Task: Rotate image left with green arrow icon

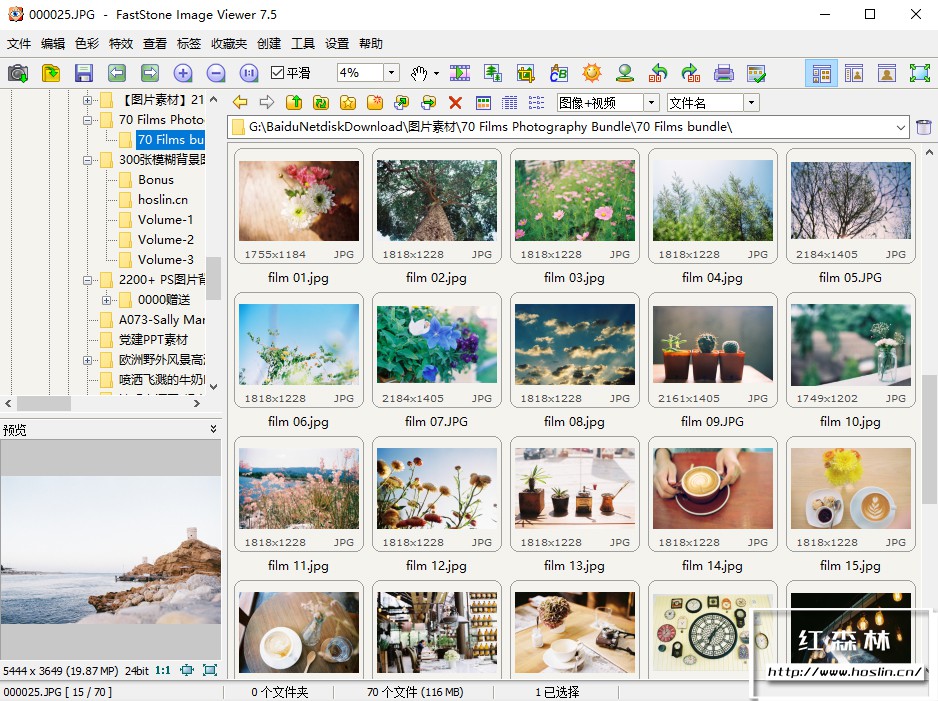Action: click(x=658, y=73)
